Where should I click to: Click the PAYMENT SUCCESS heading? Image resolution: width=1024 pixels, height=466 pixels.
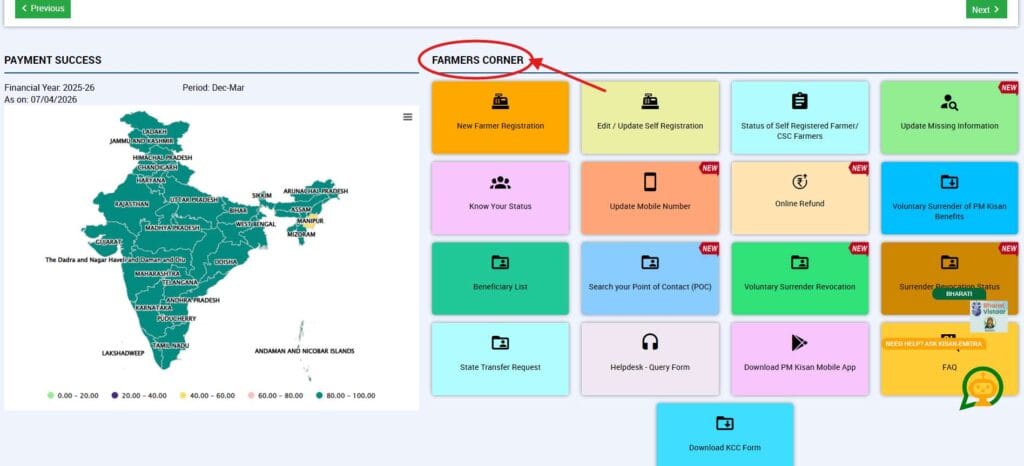coord(53,60)
